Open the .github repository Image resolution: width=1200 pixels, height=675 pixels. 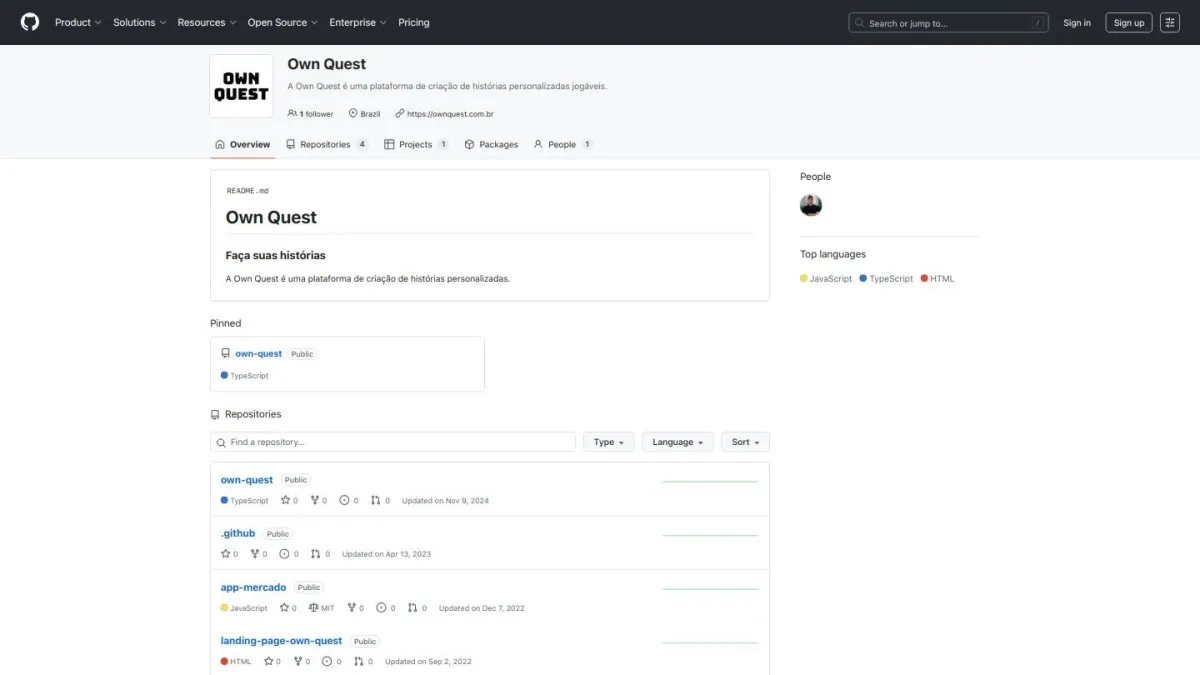tap(238, 533)
